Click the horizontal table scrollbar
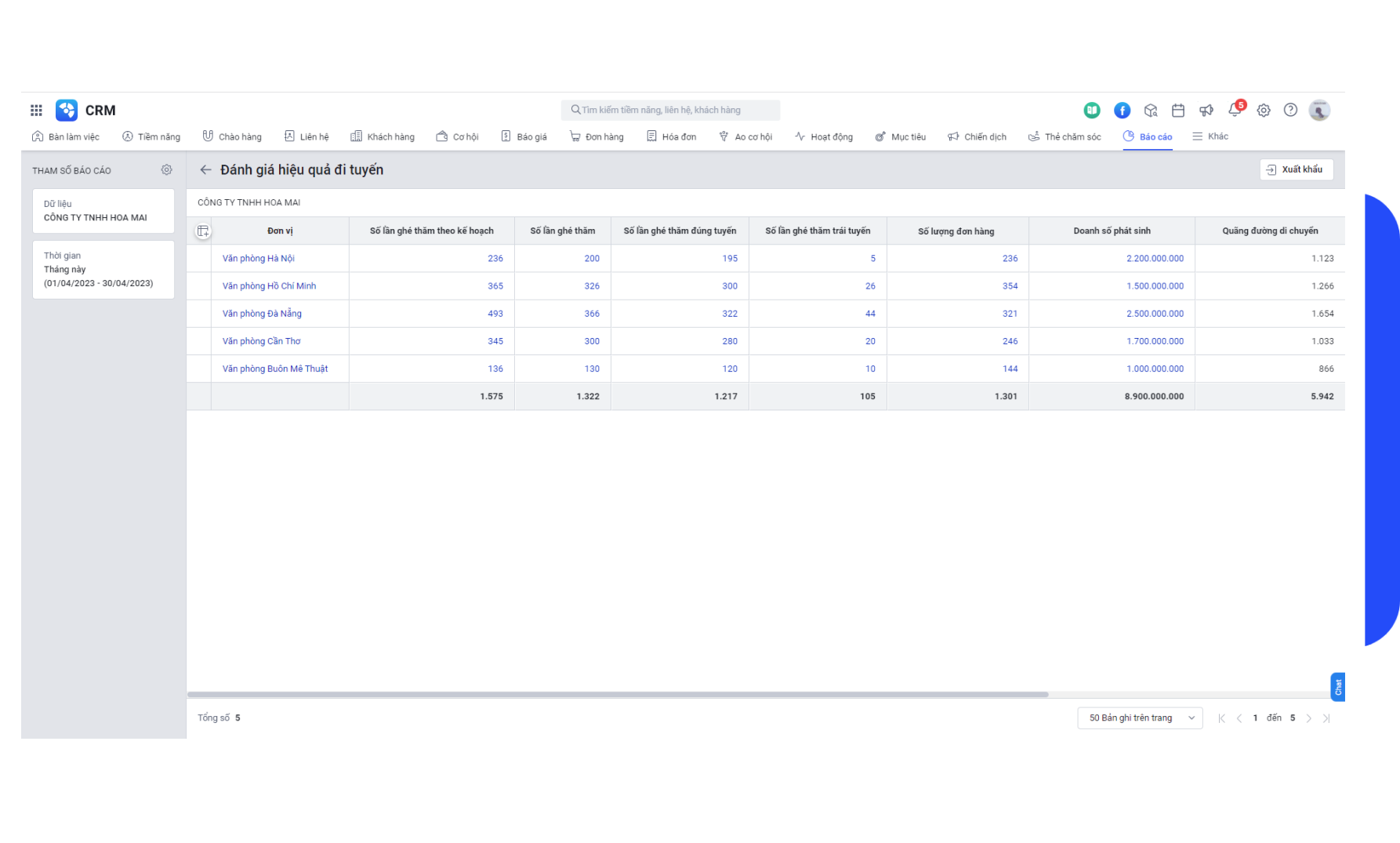This screenshot has height=843, width=1400. (618, 694)
